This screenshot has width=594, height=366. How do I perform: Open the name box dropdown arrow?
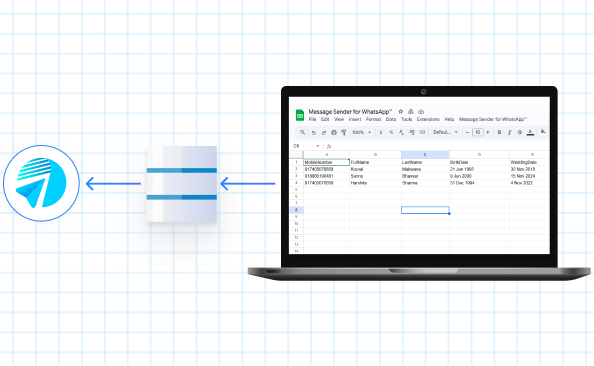[x=317, y=146]
